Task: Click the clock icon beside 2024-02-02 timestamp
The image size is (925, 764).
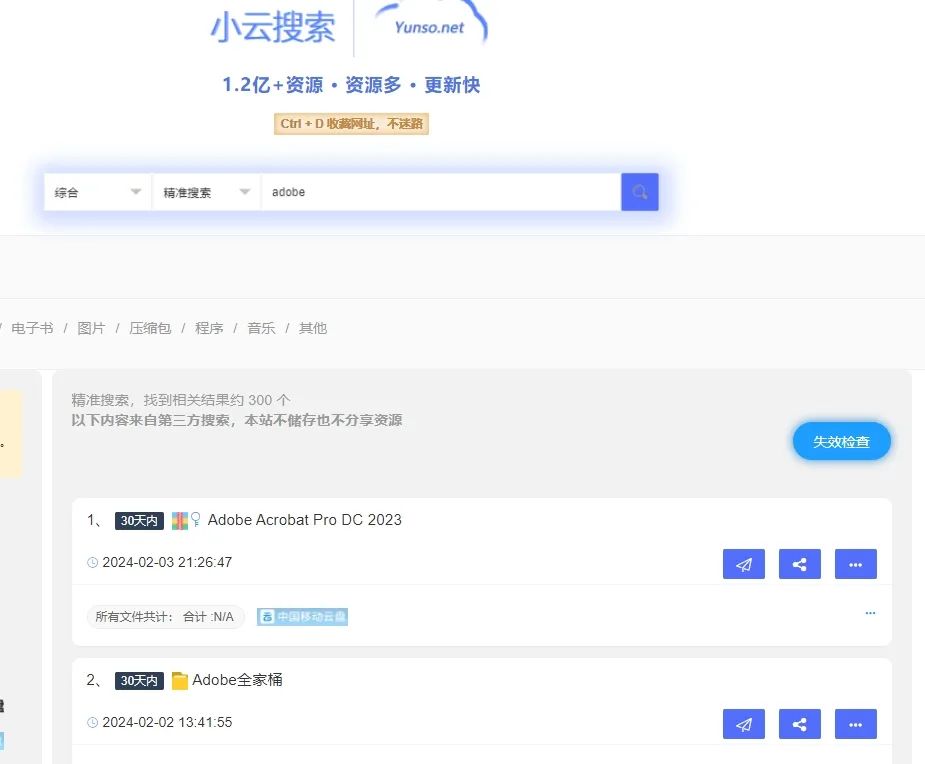Action: (93, 723)
